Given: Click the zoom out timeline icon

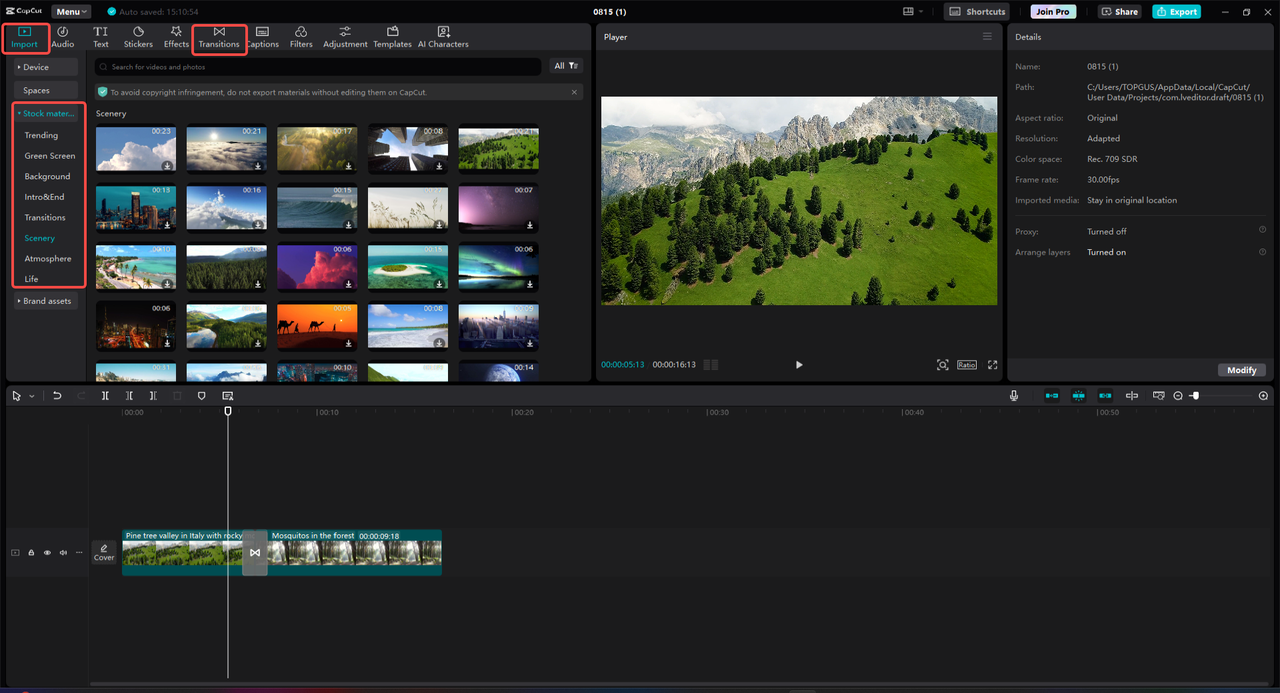Looking at the screenshot, I should (x=1178, y=396).
